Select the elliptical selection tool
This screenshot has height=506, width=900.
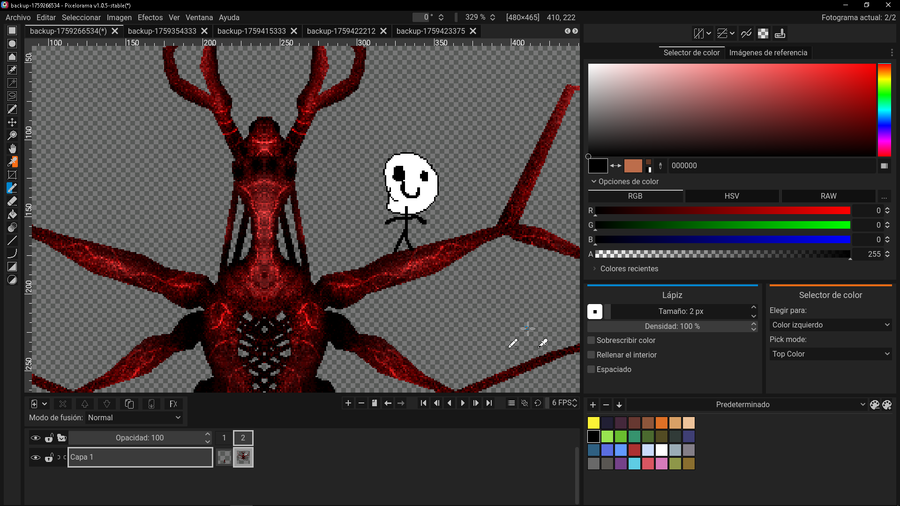(12, 44)
